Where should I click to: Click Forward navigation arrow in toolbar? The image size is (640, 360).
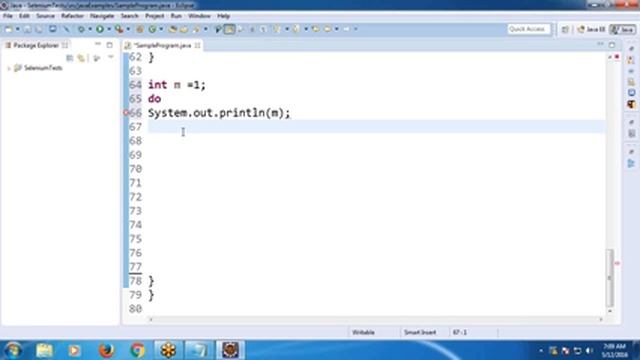pyautogui.click(x=347, y=29)
